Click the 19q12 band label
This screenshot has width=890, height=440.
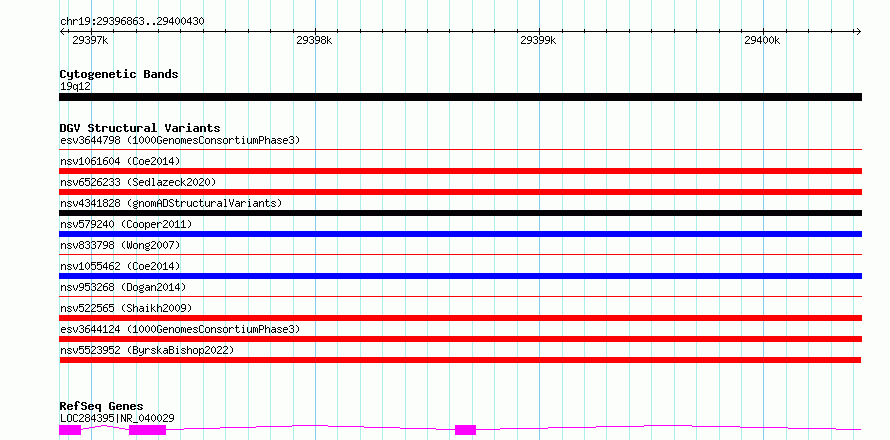click(x=75, y=86)
